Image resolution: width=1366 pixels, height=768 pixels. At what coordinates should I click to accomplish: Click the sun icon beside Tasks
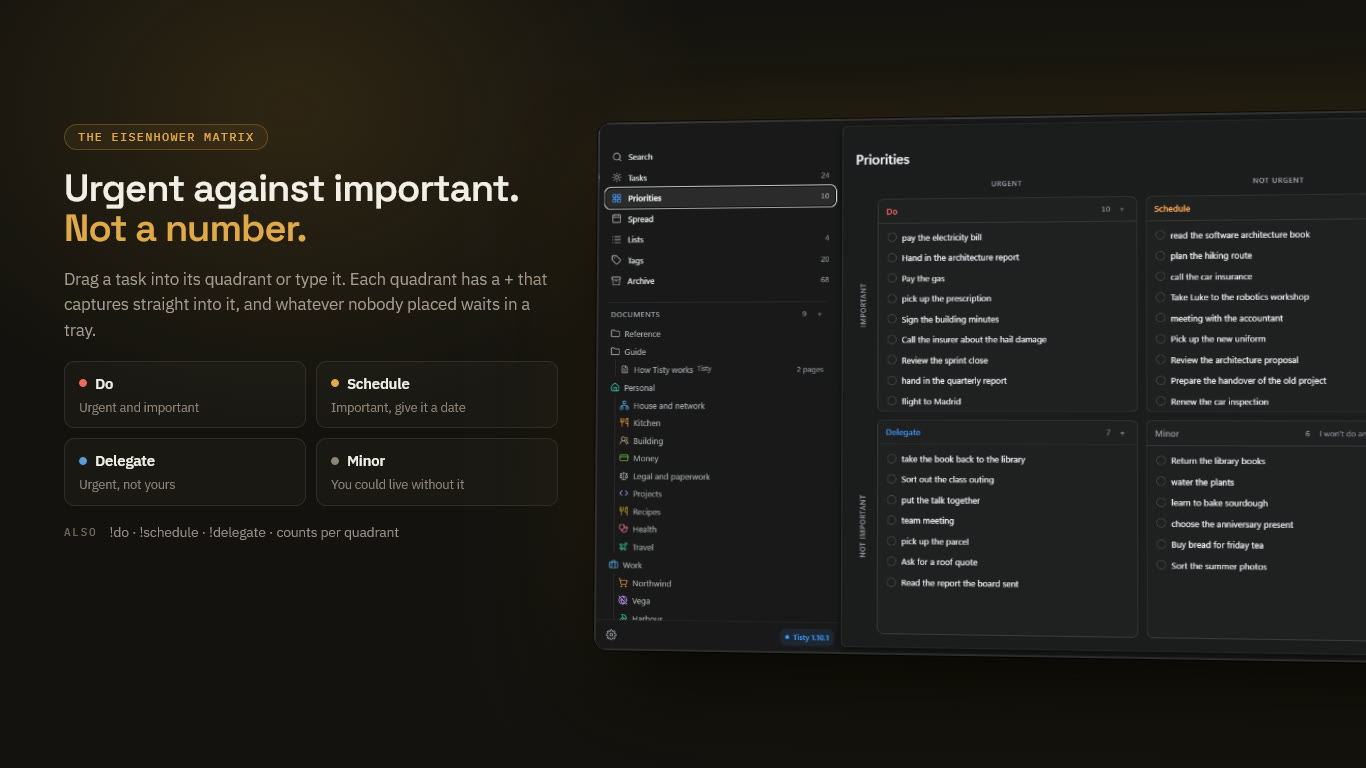pyautogui.click(x=617, y=177)
